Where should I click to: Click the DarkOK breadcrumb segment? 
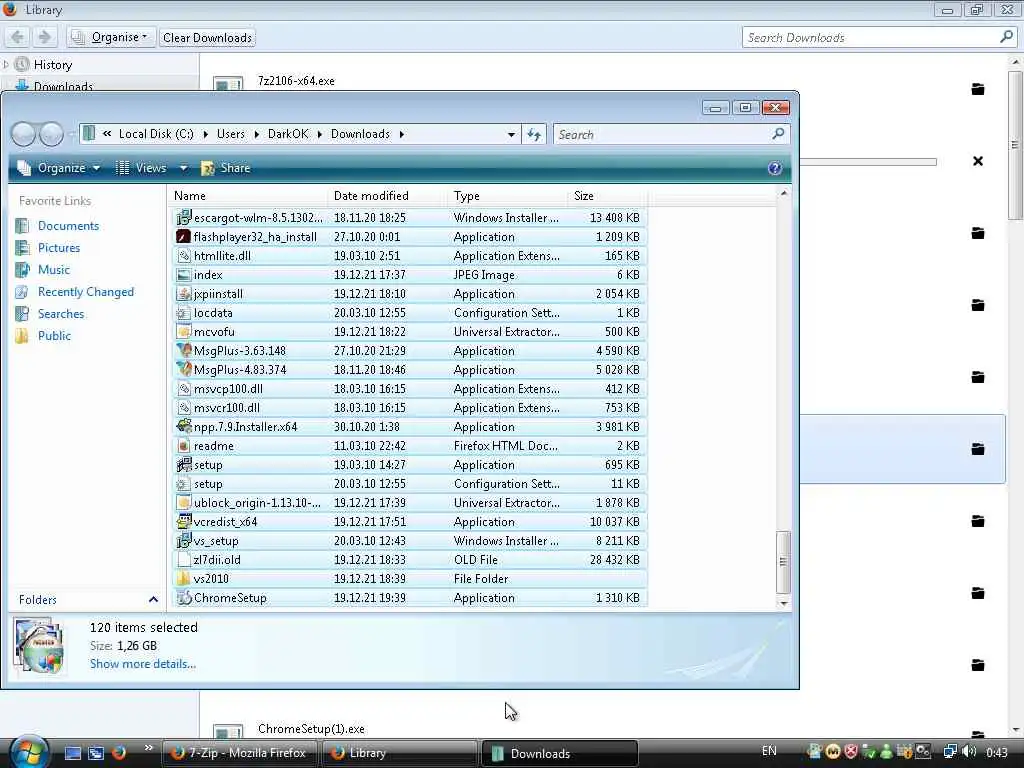pos(288,134)
